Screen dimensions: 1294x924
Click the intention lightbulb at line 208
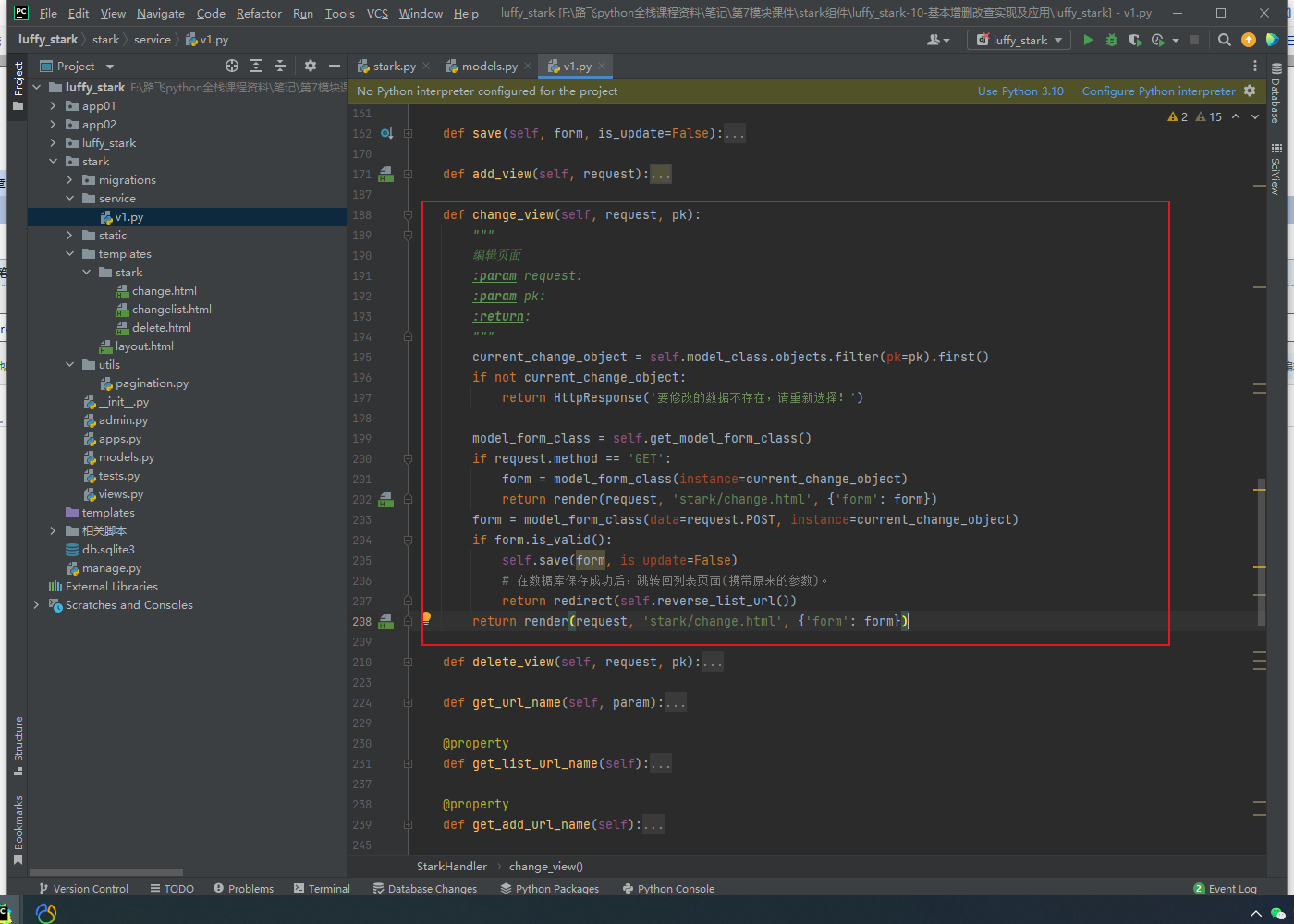[x=426, y=617]
